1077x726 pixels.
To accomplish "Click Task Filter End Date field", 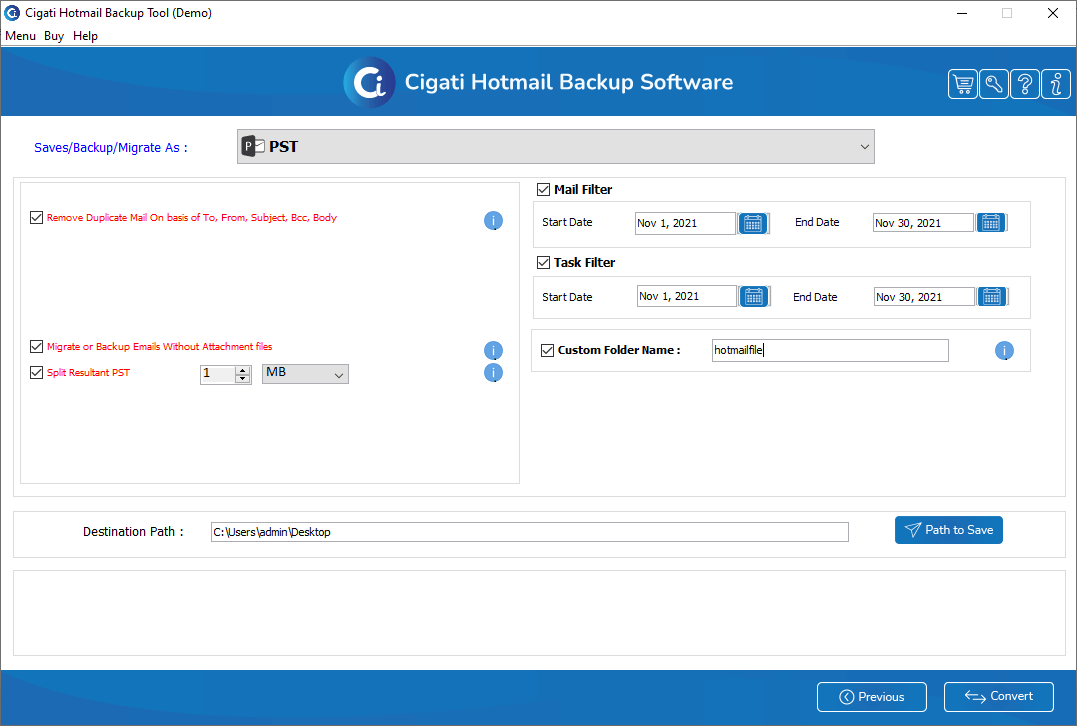I will click(x=925, y=297).
